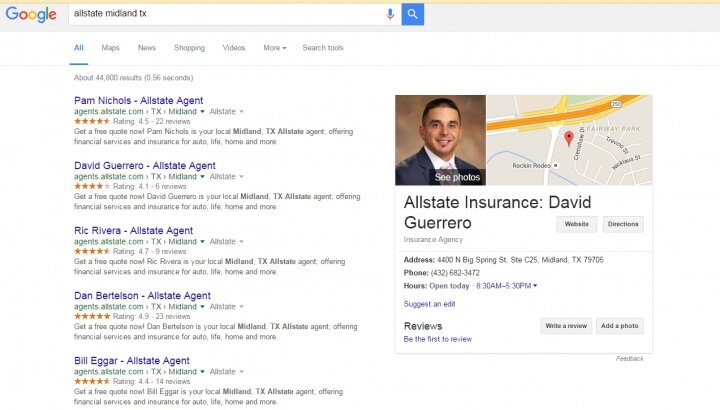Click the red map pin marker

[568, 138]
